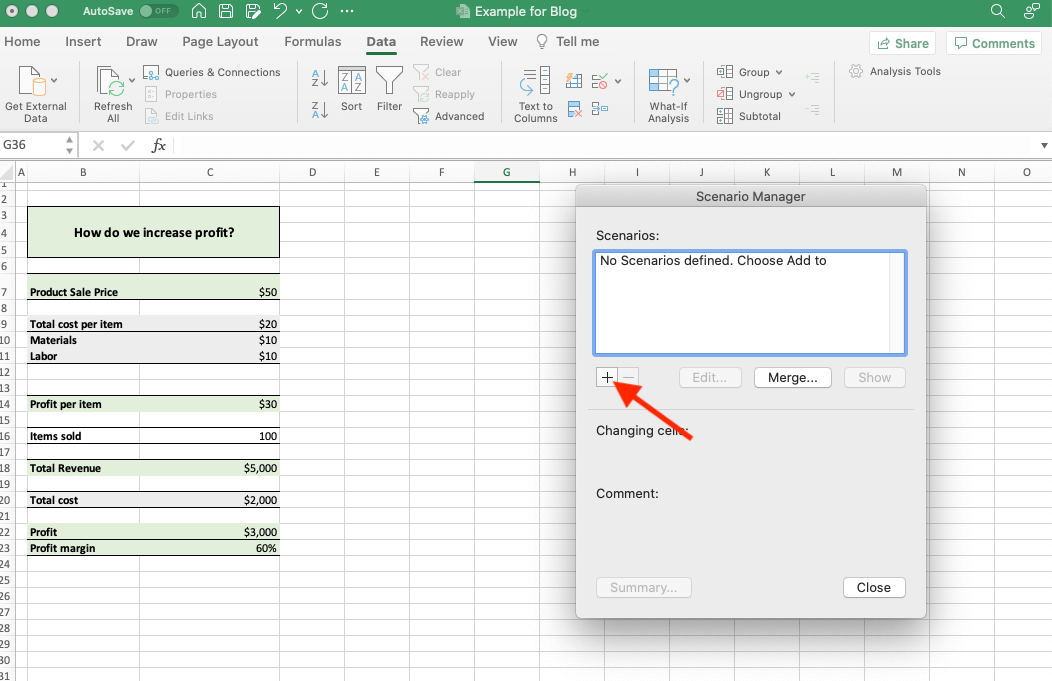
Task: Select the Filter tool
Action: coord(389,89)
